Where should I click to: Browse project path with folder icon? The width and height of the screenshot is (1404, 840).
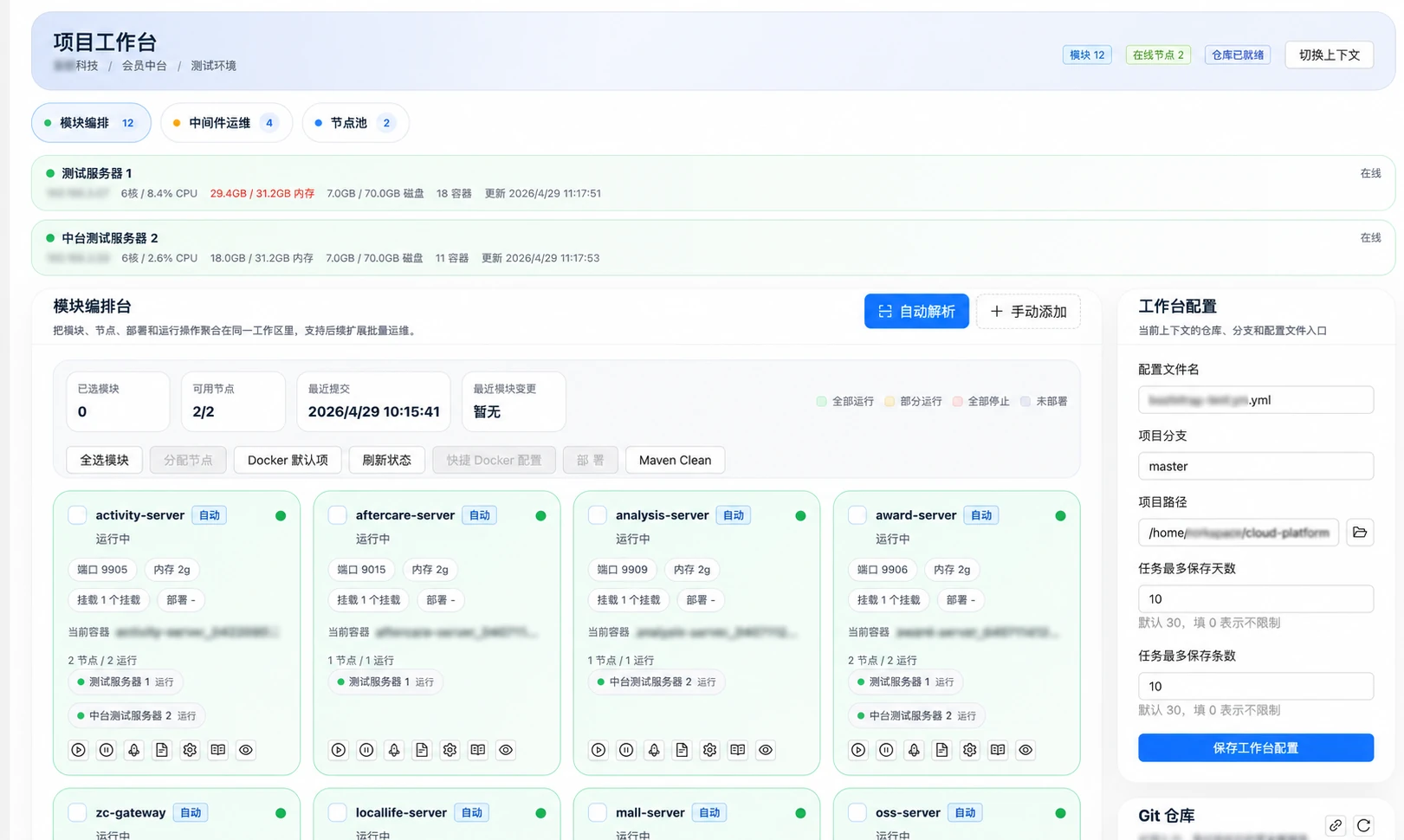coord(1360,533)
